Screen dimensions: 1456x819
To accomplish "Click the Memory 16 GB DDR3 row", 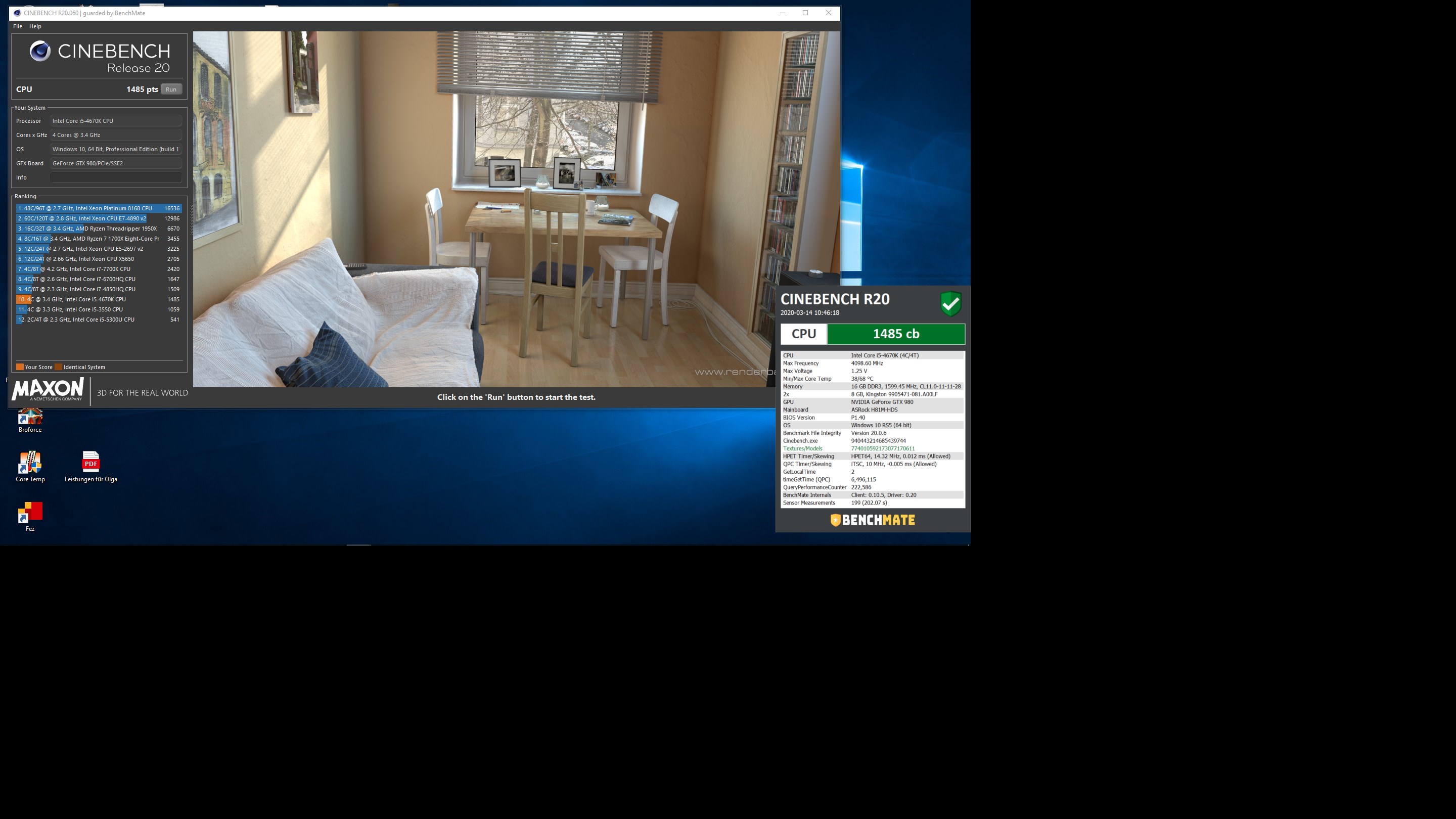I will coord(873,387).
